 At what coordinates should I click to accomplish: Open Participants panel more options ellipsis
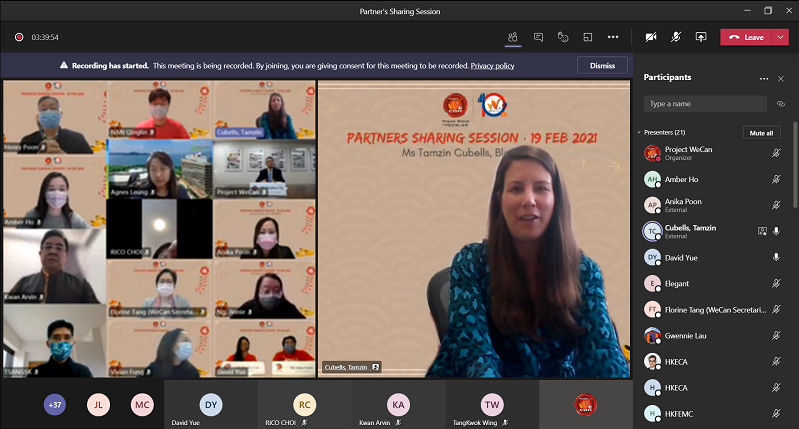coord(764,78)
